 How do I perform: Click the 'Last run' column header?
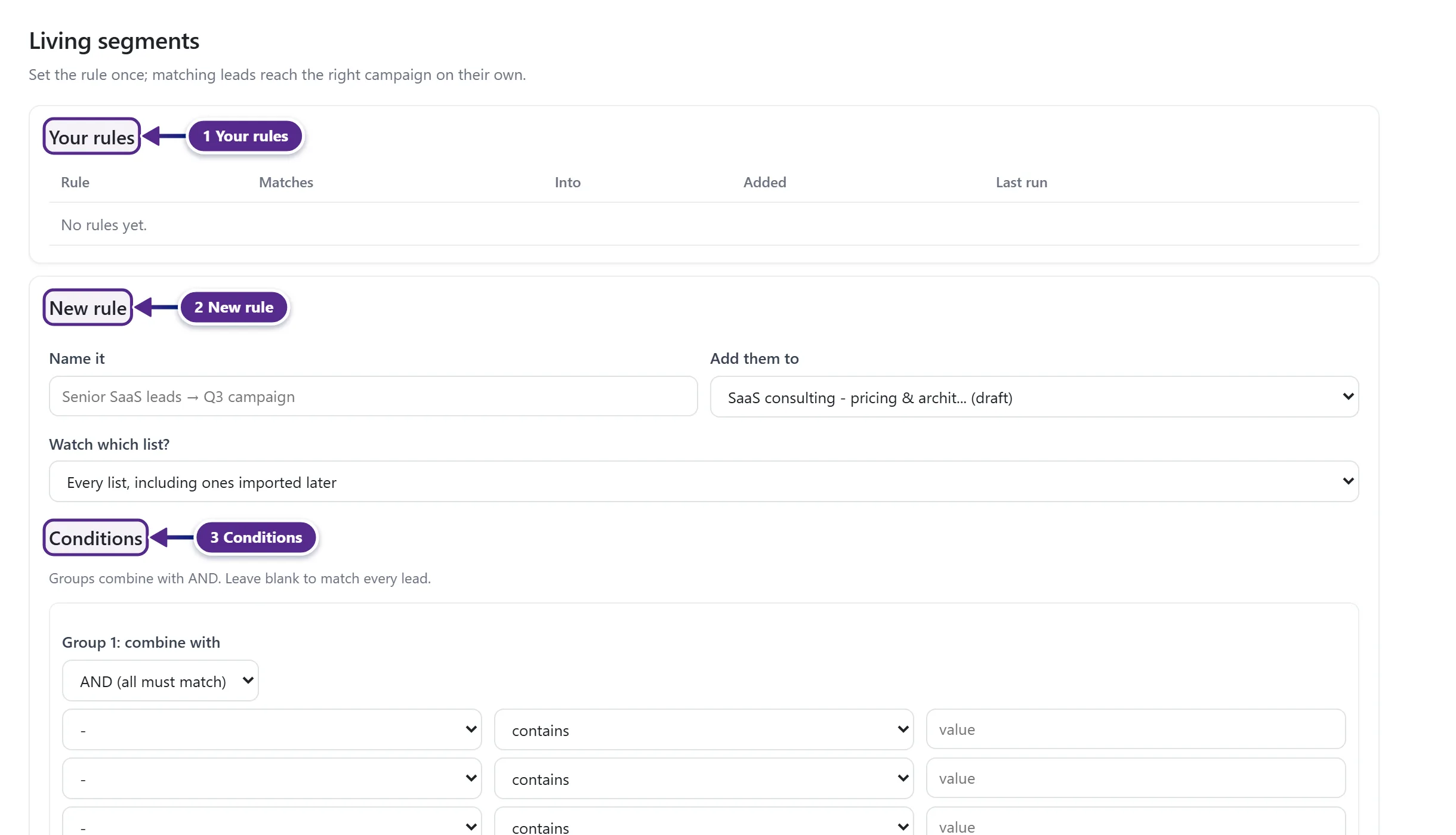tap(1021, 183)
